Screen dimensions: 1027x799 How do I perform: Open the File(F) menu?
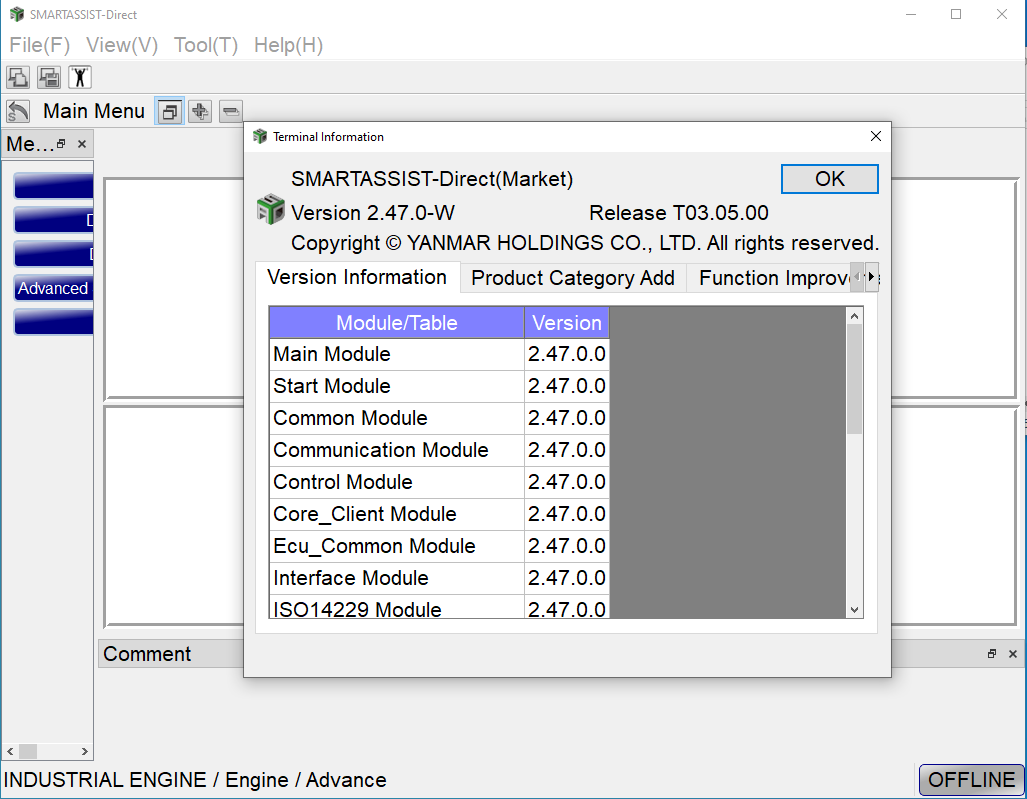(x=40, y=45)
